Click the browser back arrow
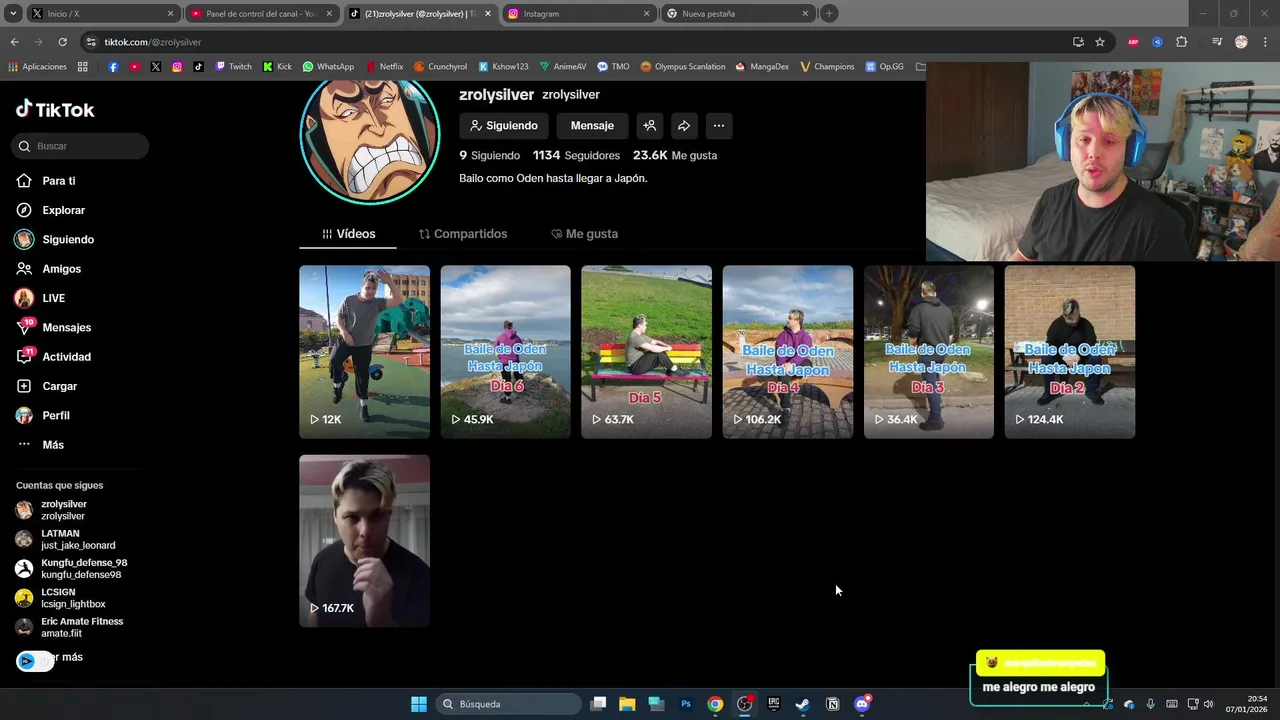The height and width of the screenshot is (720, 1280). (14, 42)
